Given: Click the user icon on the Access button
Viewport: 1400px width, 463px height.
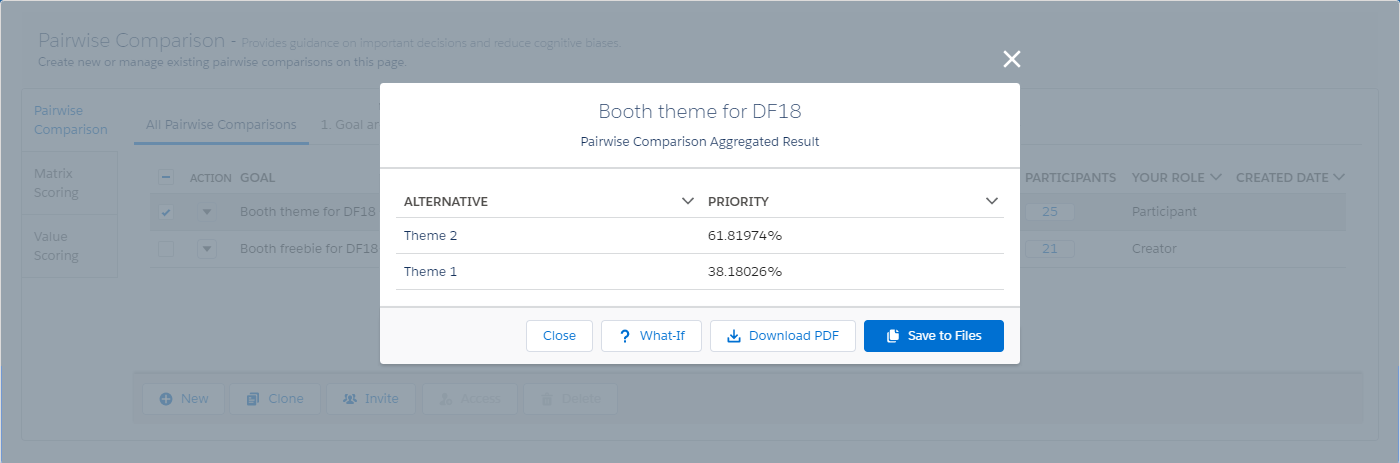Looking at the screenshot, I should pyautogui.click(x=445, y=399).
